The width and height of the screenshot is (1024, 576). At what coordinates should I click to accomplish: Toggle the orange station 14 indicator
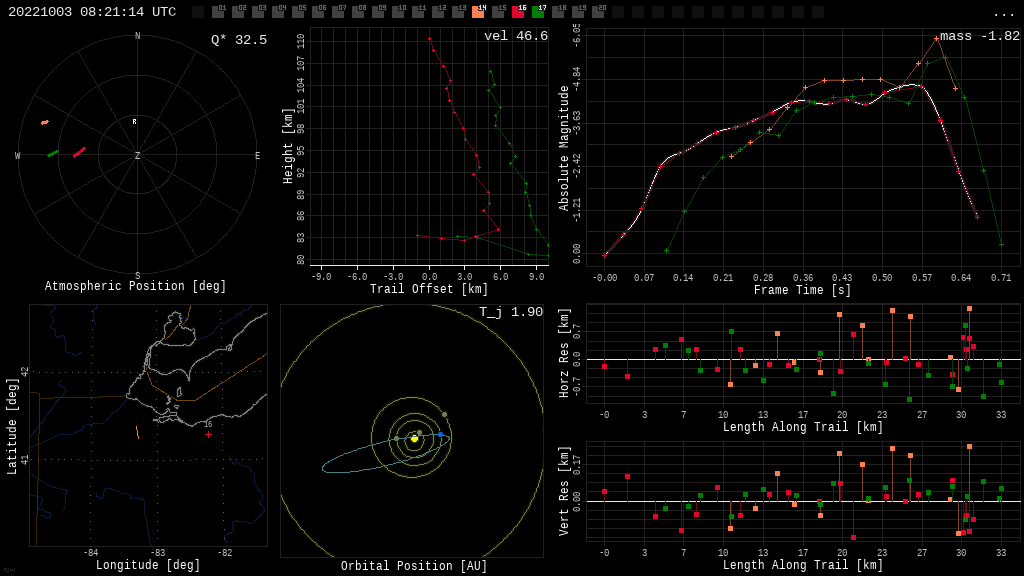point(478,11)
